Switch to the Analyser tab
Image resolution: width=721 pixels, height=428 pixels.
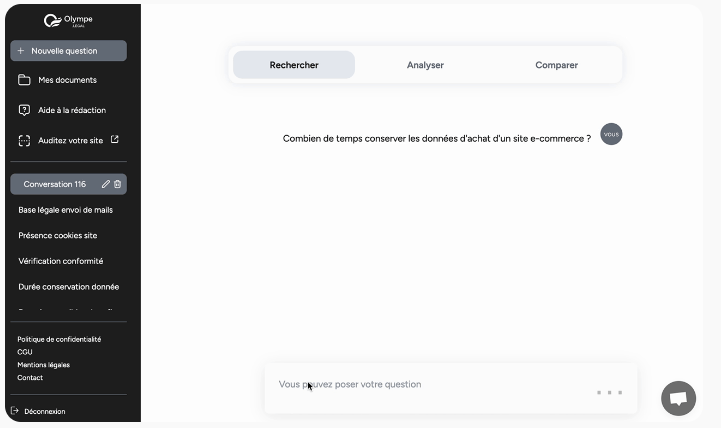[x=425, y=65]
